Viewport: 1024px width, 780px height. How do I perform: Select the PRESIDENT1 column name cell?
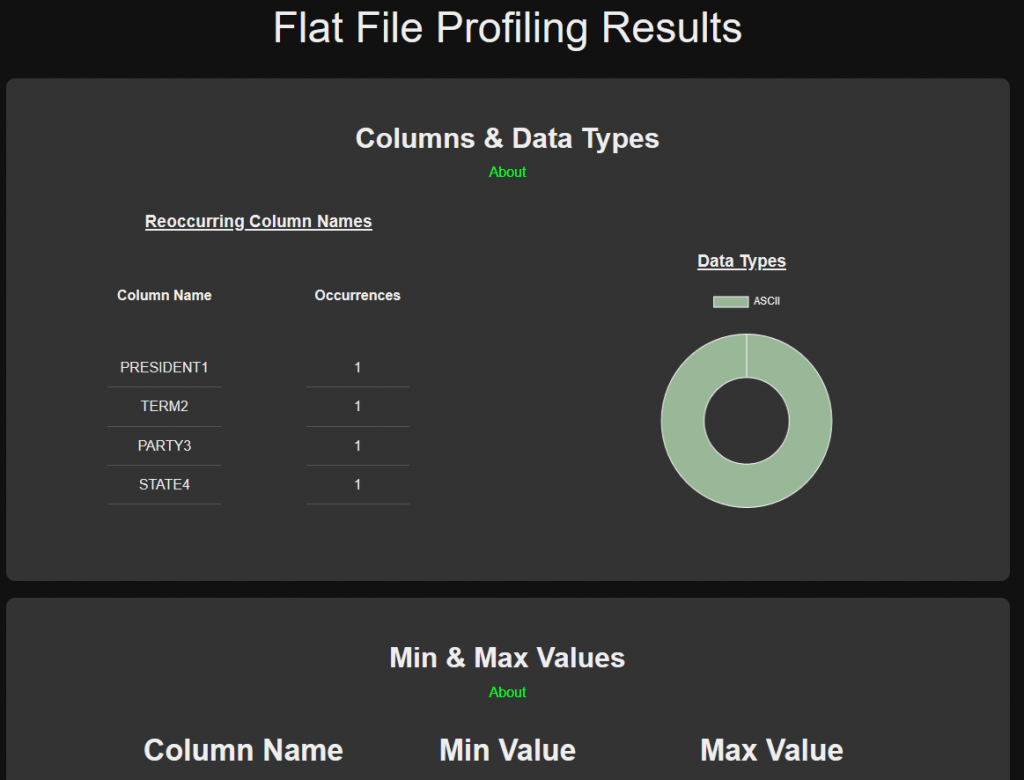click(x=164, y=367)
